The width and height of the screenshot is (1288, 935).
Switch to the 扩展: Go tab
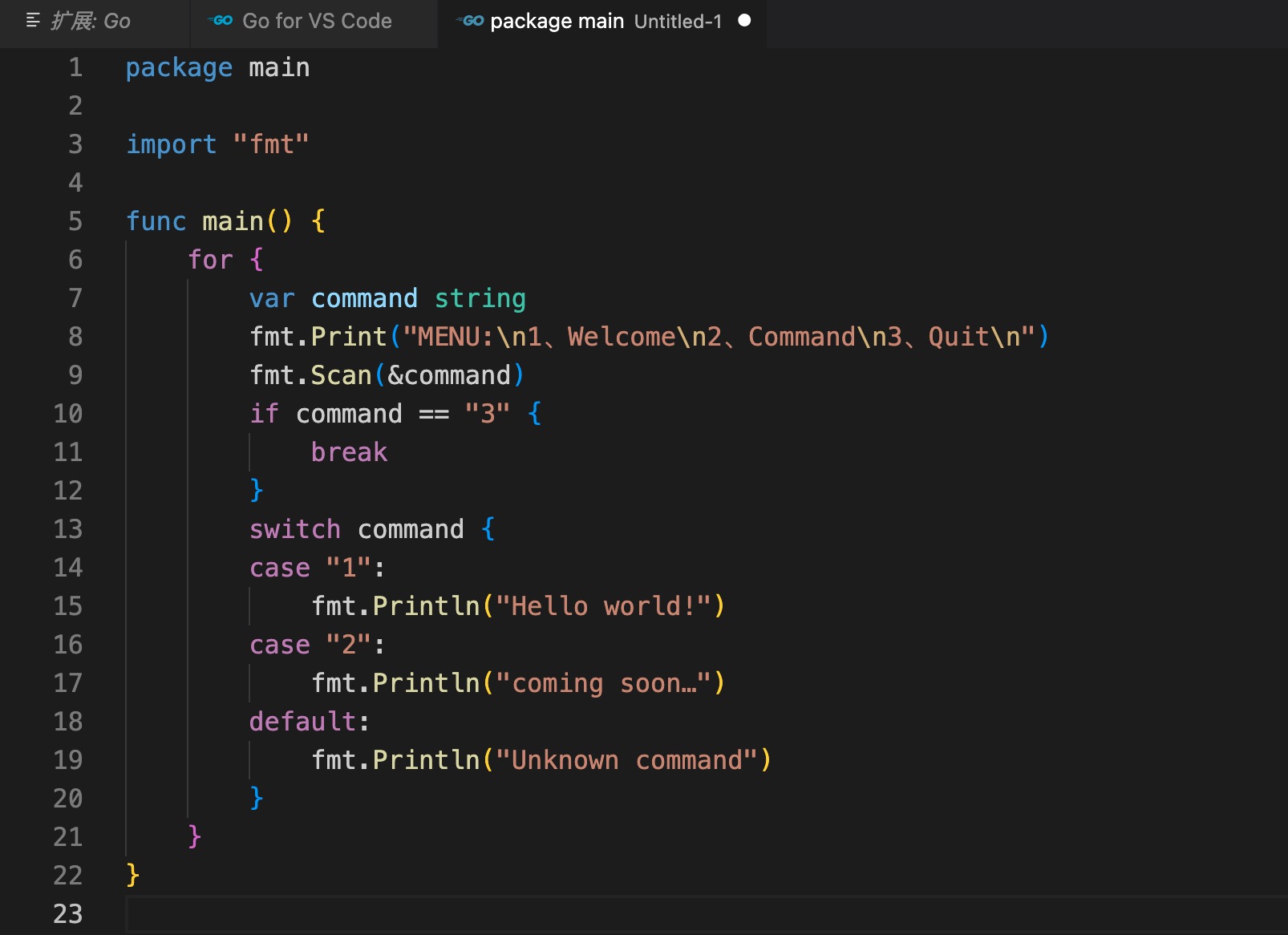(90, 22)
